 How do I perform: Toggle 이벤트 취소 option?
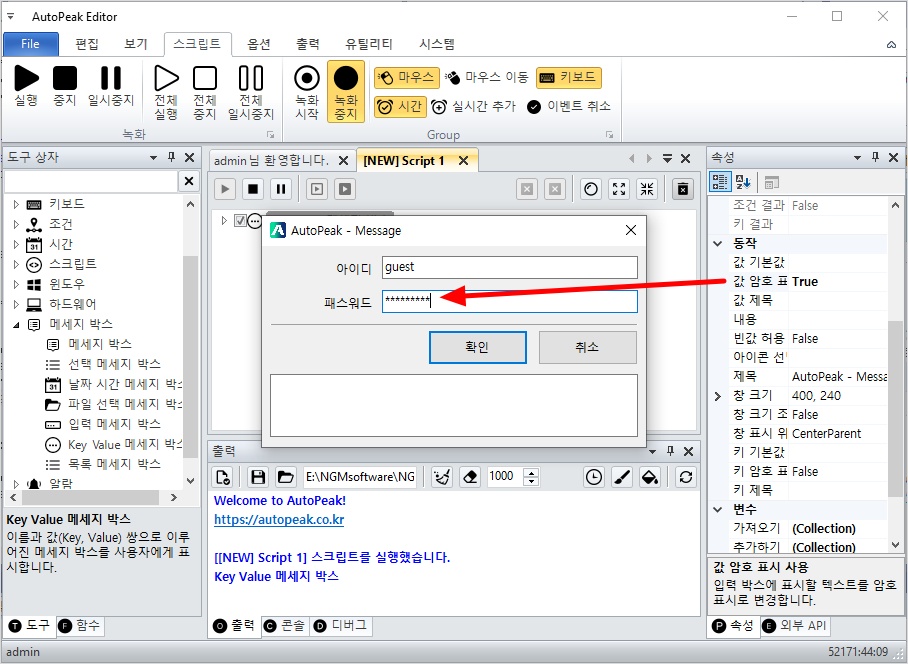coord(569,107)
